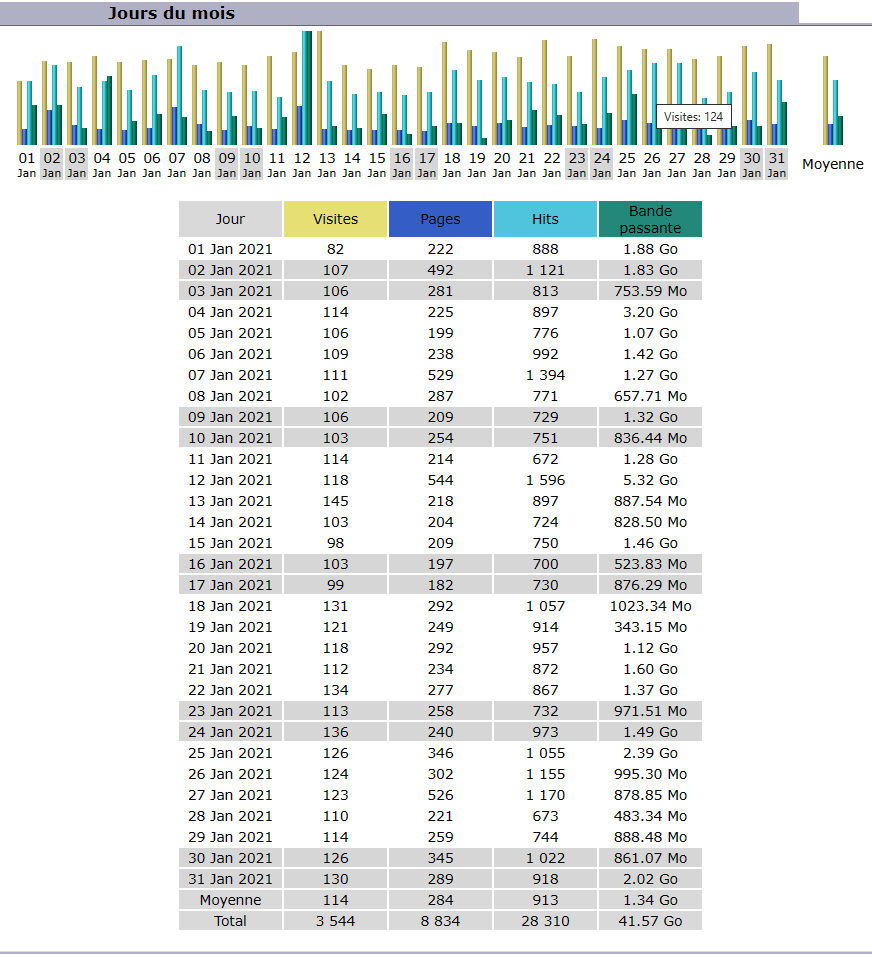Image resolution: width=872 pixels, height=957 pixels.
Task: Click the "Visites: 124" tooltip
Action: (694, 117)
